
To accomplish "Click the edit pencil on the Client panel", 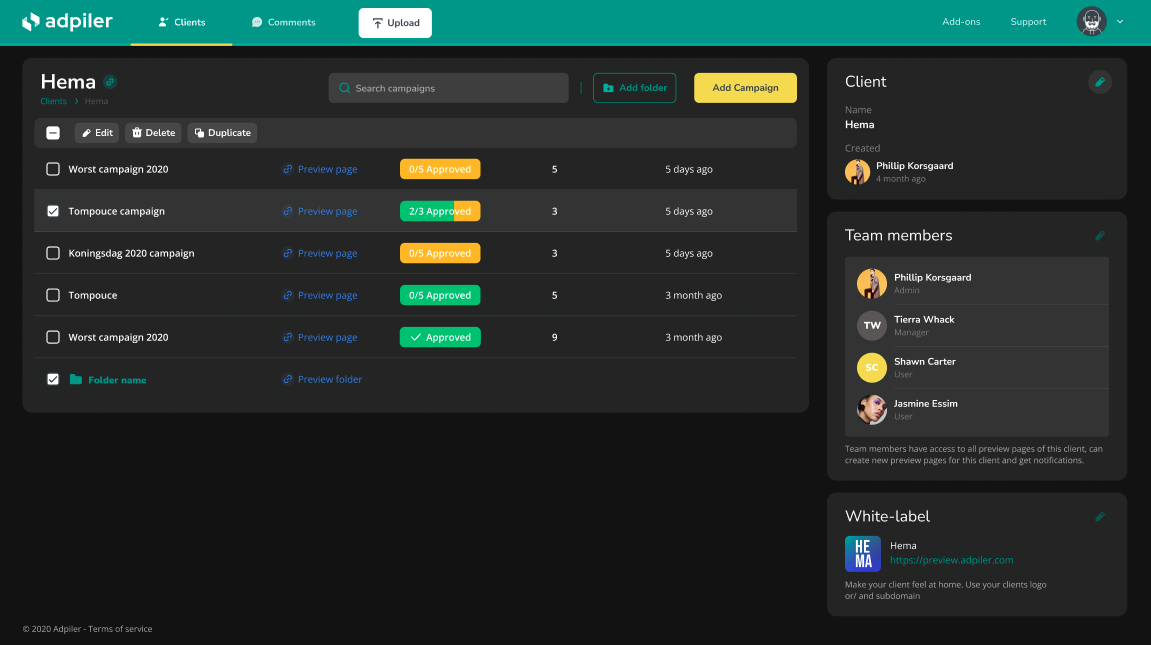I will coord(1100,81).
